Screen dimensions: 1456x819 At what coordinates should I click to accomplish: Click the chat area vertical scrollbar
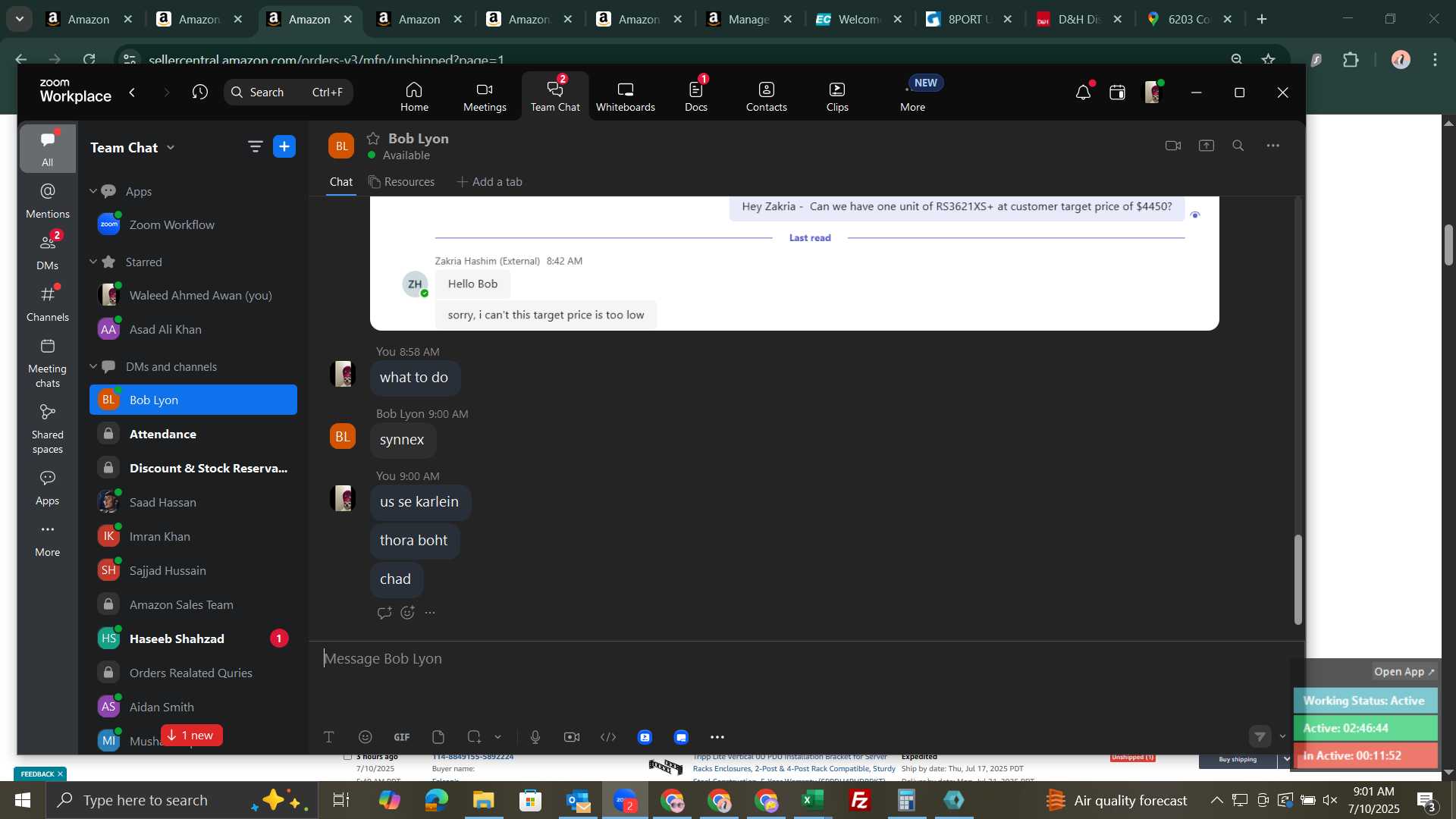coord(1298,579)
